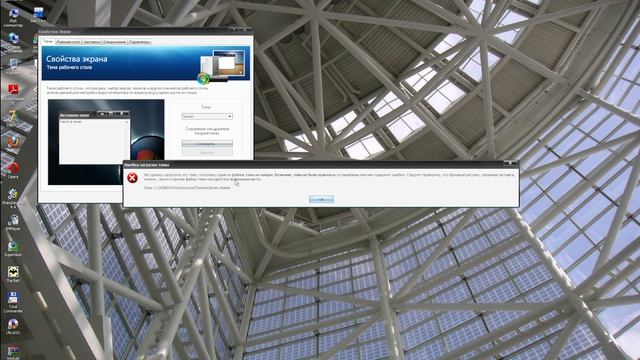Open the green shield desktop icon above The Bat!

coord(13,248)
